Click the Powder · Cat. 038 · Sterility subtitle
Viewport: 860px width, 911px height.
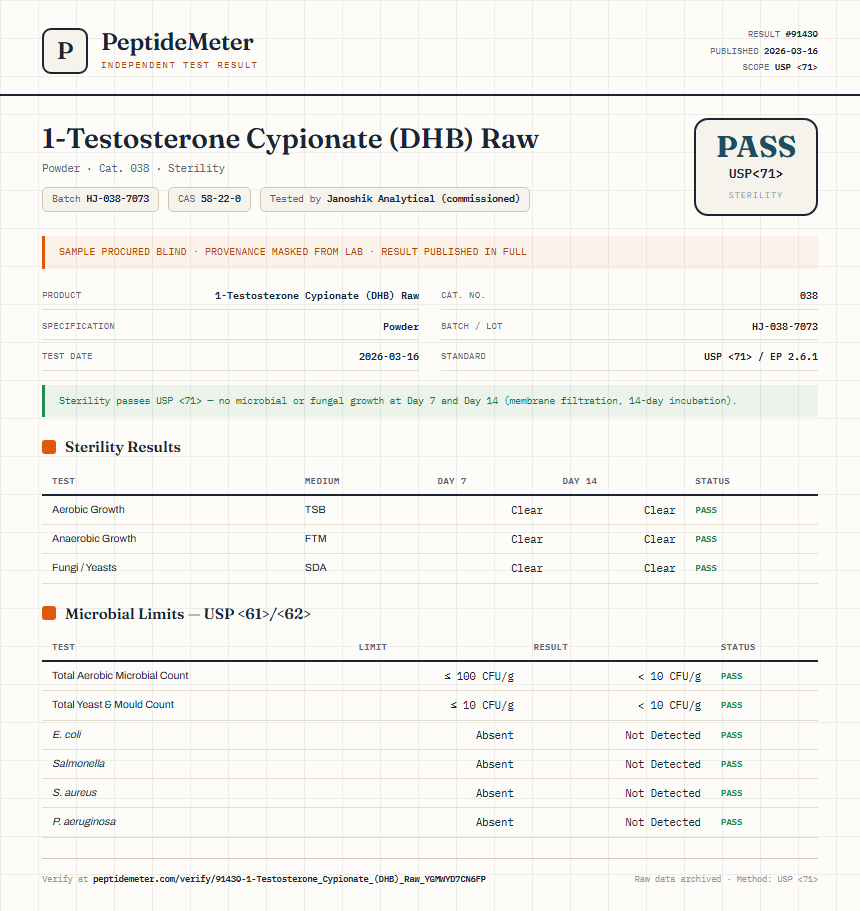[133, 168]
